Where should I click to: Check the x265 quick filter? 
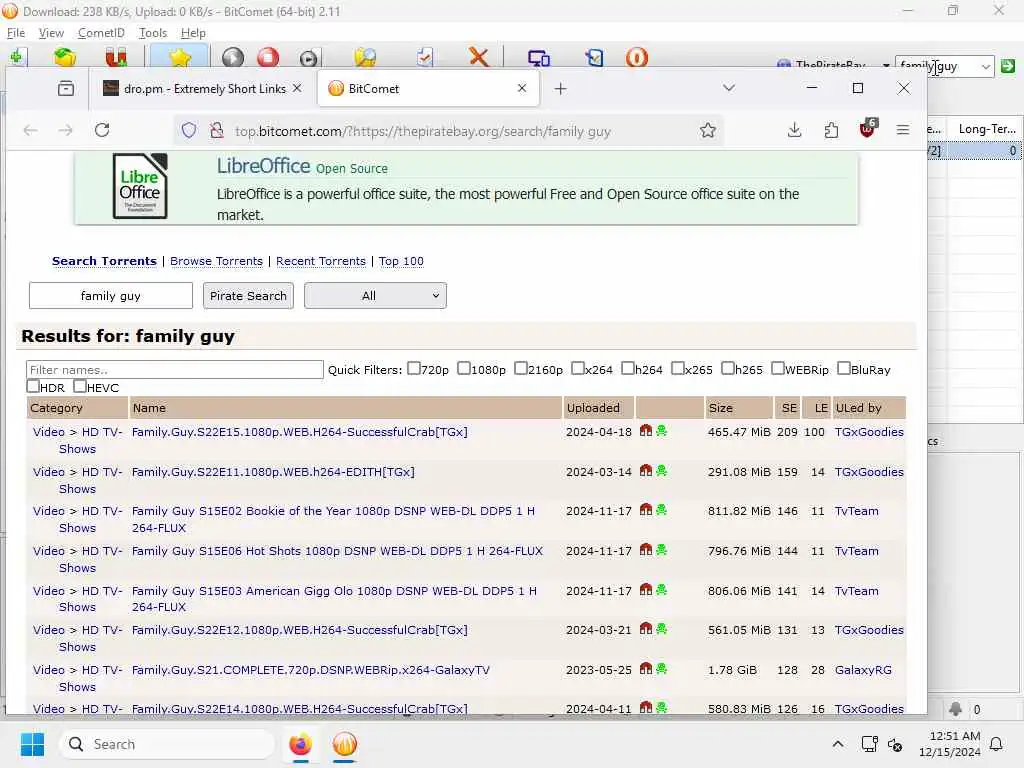(677, 368)
